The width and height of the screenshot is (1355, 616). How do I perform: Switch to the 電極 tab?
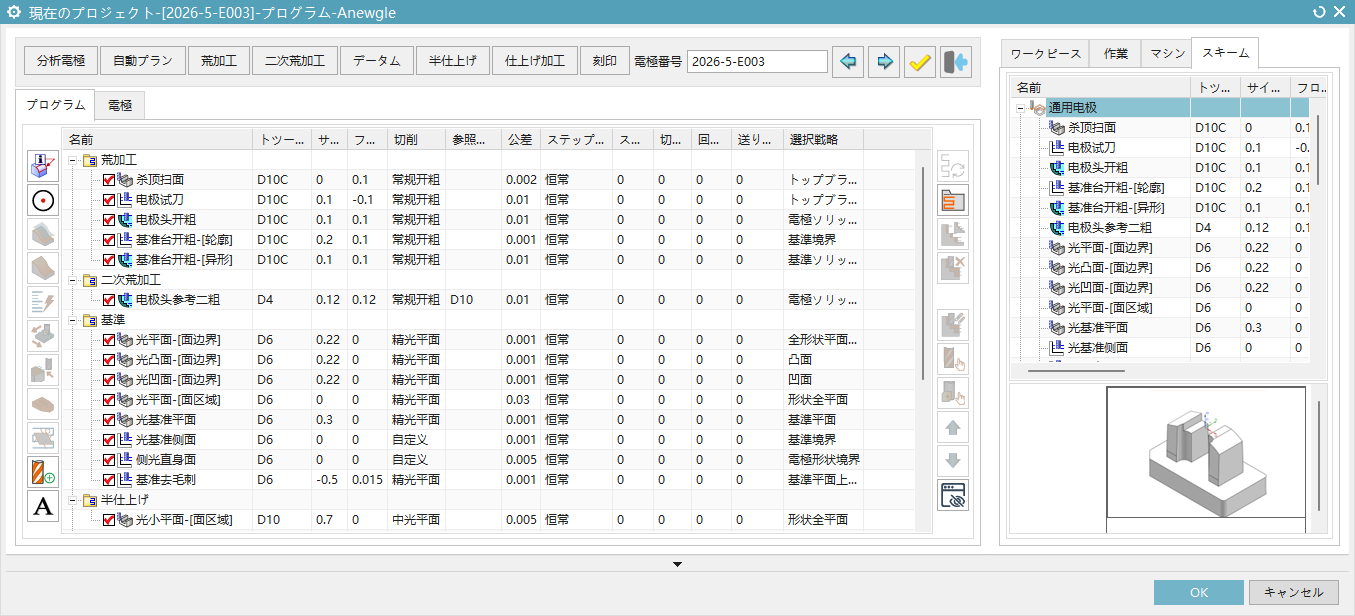(x=120, y=105)
